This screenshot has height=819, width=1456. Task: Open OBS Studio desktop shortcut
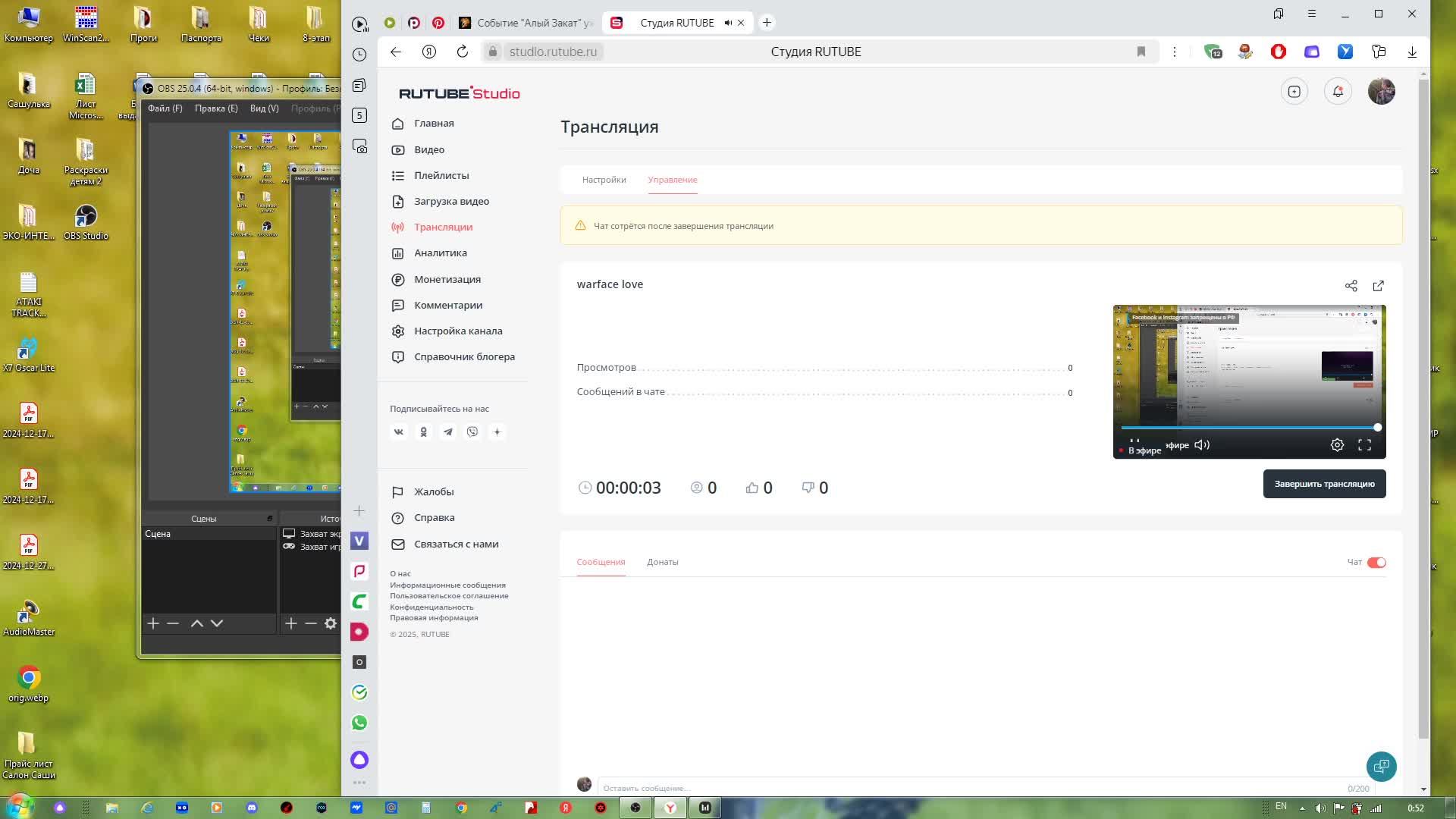pyautogui.click(x=86, y=223)
